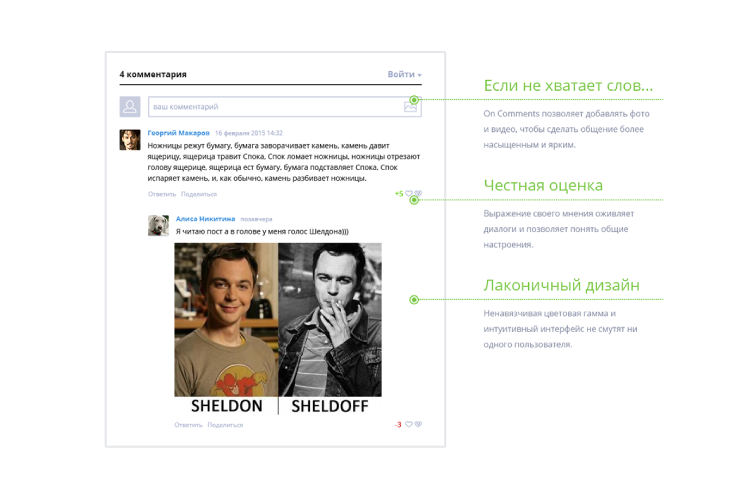Click Ответить under Георгий Макаров's comment
The height and width of the screenshot is (500, 740).
click(161, 194)
